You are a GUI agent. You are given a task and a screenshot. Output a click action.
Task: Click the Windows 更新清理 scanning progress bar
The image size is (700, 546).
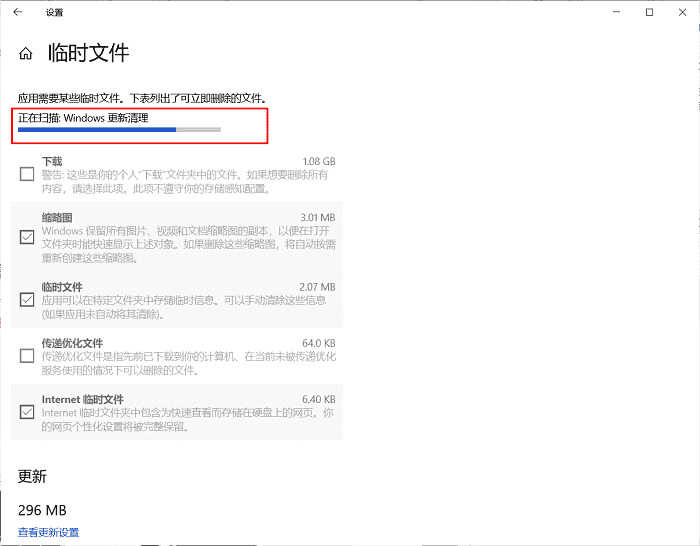point(119,129)
